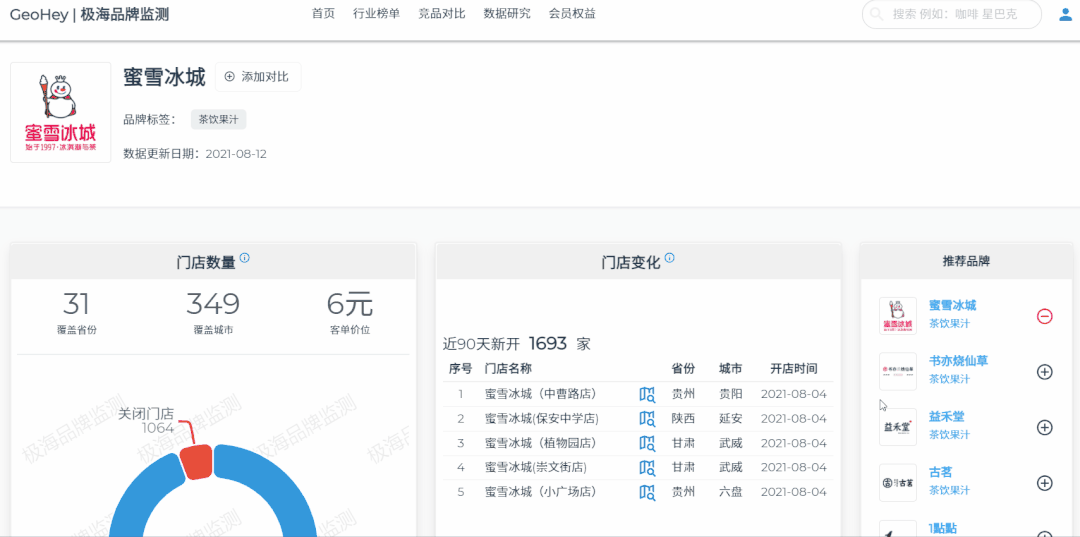The height and width of the screenshot is (537, 1080).
Task: Open the 竞品对比 menu item
Action: (x=442, y=13)
